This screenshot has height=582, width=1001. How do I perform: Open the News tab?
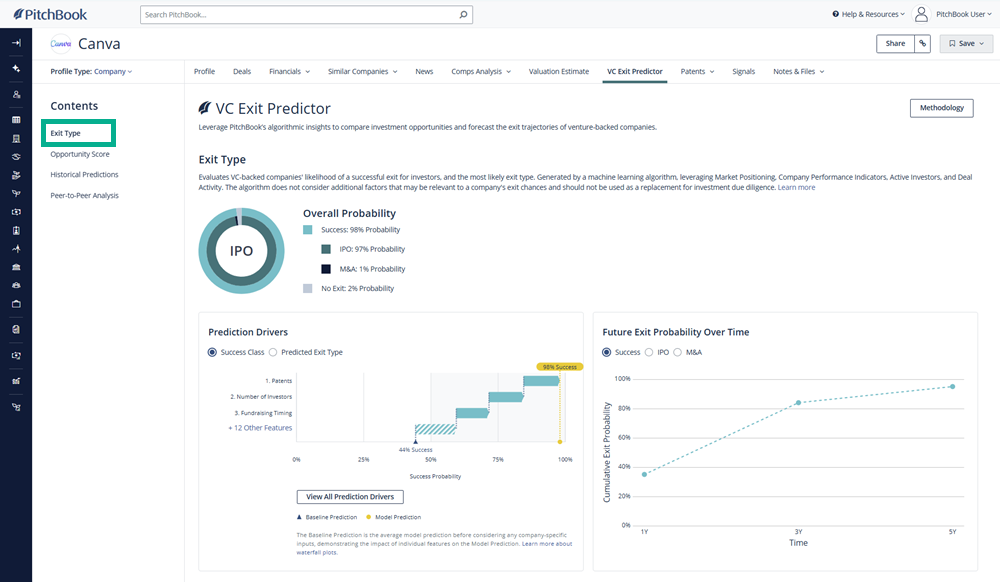point(424,71)
